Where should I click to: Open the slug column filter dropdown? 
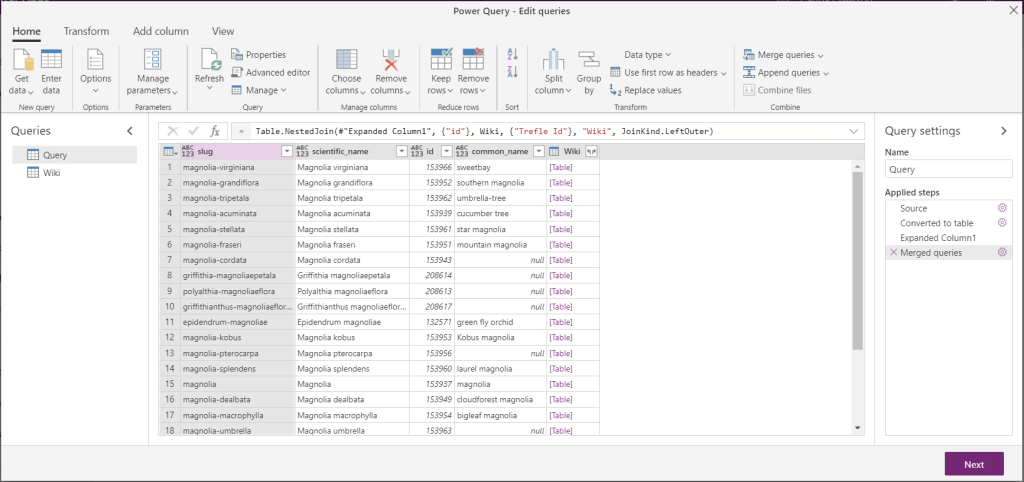click(x=287, y=151)
